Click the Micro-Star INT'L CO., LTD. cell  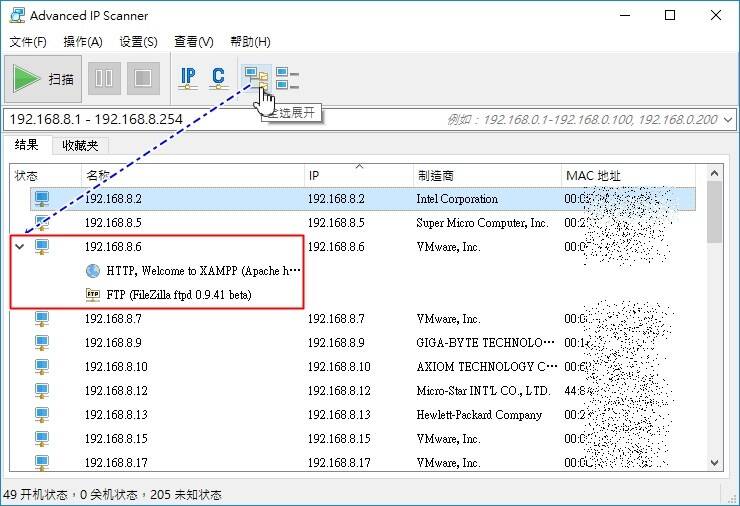(x=483, y=391)
